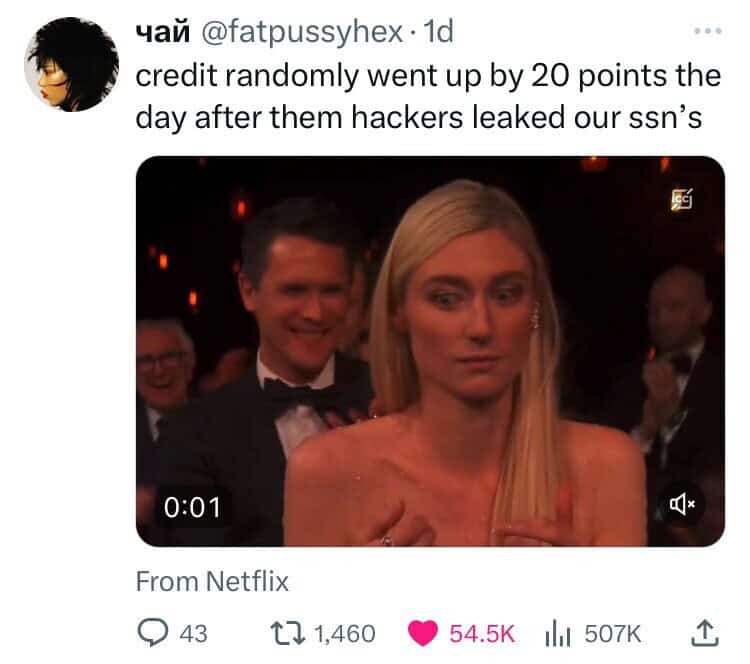The width and height of the screenshot is (750, 664).
Task: Open the view analytics bar chart icon
Action: pos(558,633)
